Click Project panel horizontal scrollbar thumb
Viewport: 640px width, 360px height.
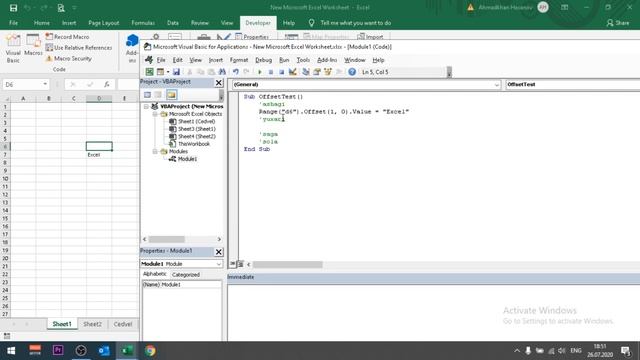[167, 239]
